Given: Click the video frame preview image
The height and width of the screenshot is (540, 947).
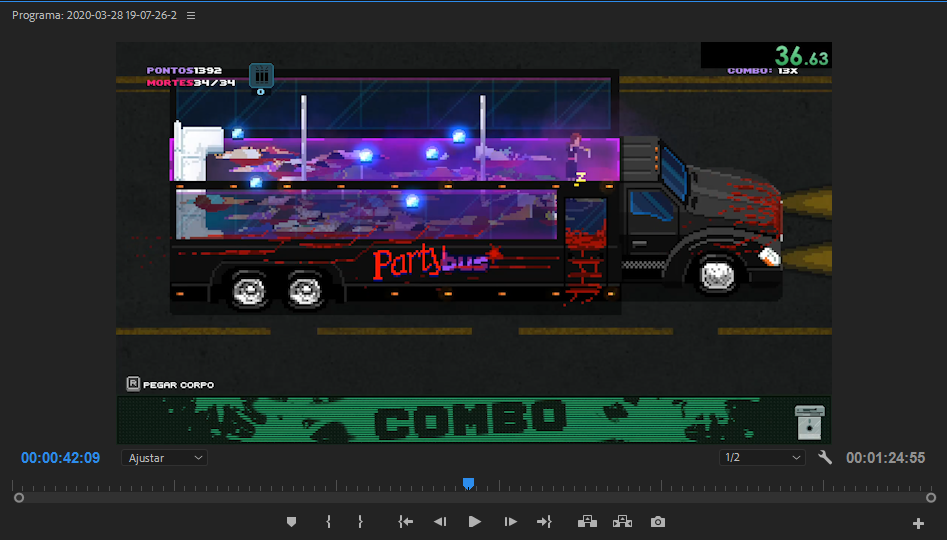Looking at the screenshot, I should click(474, 243).
